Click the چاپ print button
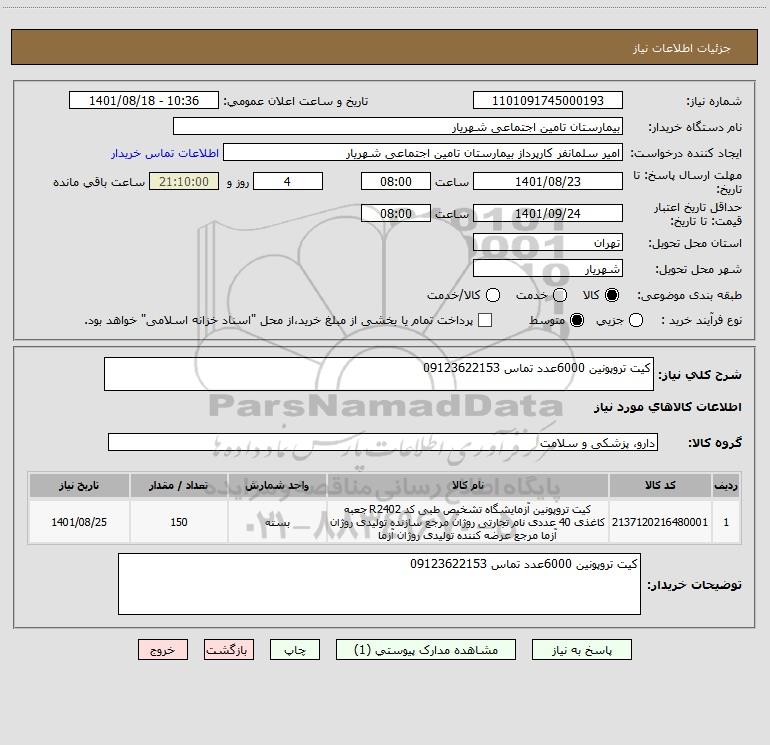 295,650
